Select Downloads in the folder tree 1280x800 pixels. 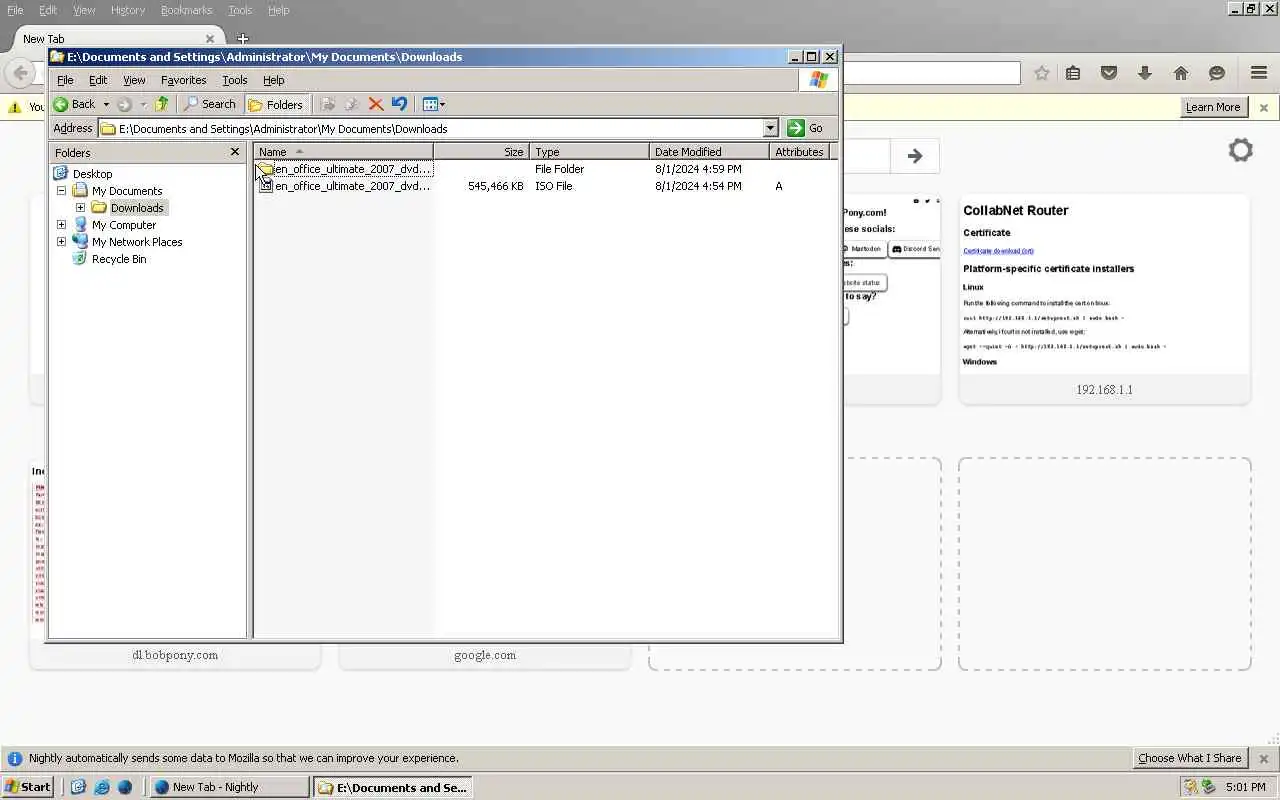137,208
